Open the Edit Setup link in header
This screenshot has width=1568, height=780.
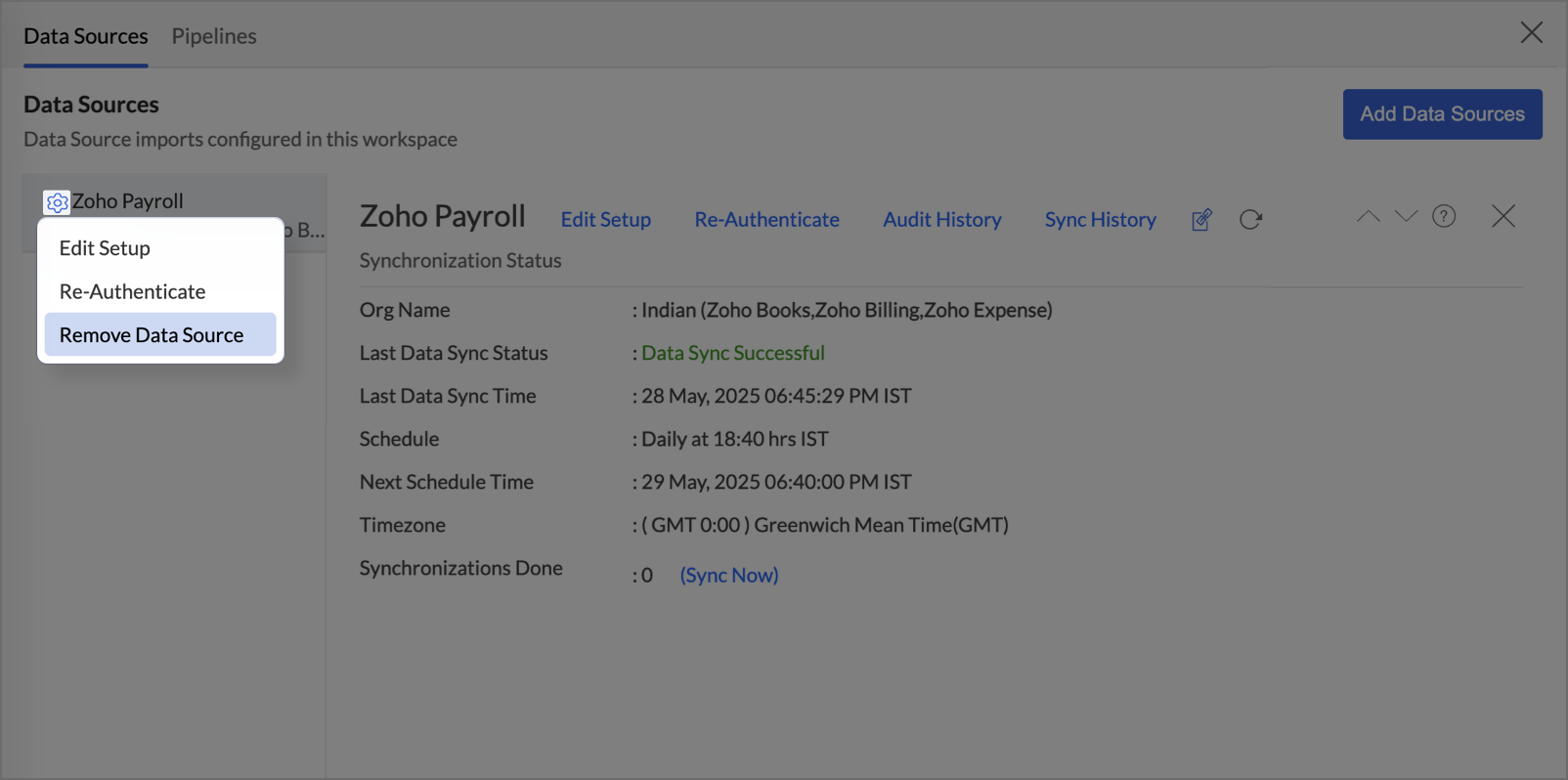click(x=605, y=220)
